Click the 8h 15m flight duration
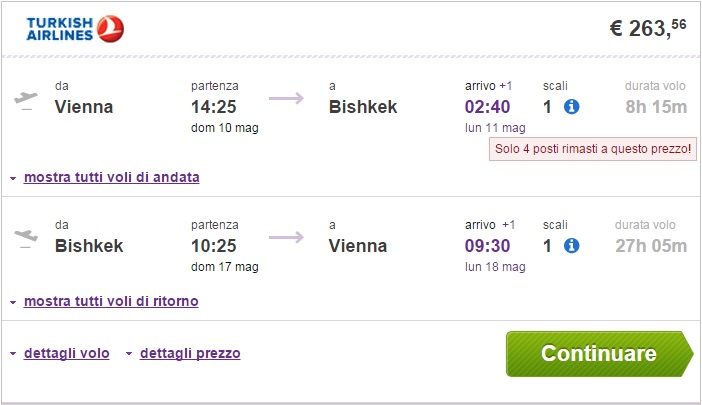This screenshot has width=702, height=405. click(656, 106)
